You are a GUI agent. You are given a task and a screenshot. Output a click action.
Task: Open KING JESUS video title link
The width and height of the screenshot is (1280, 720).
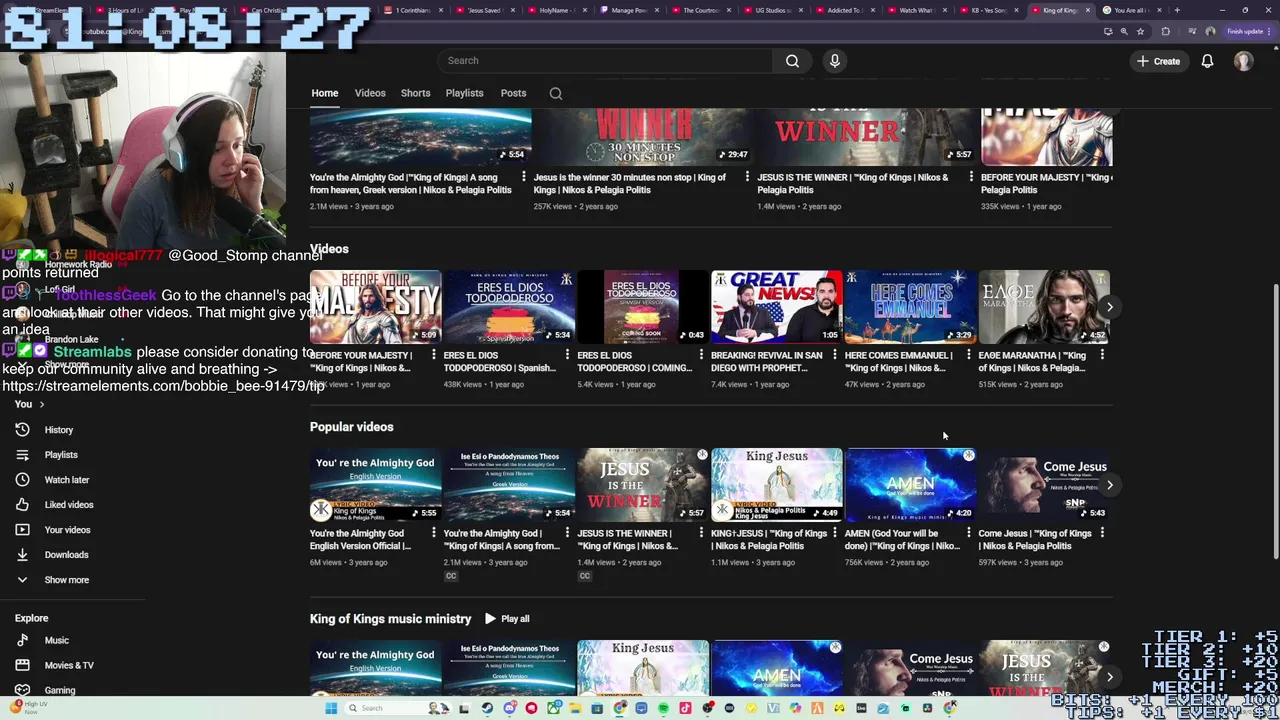click(769, 540)
